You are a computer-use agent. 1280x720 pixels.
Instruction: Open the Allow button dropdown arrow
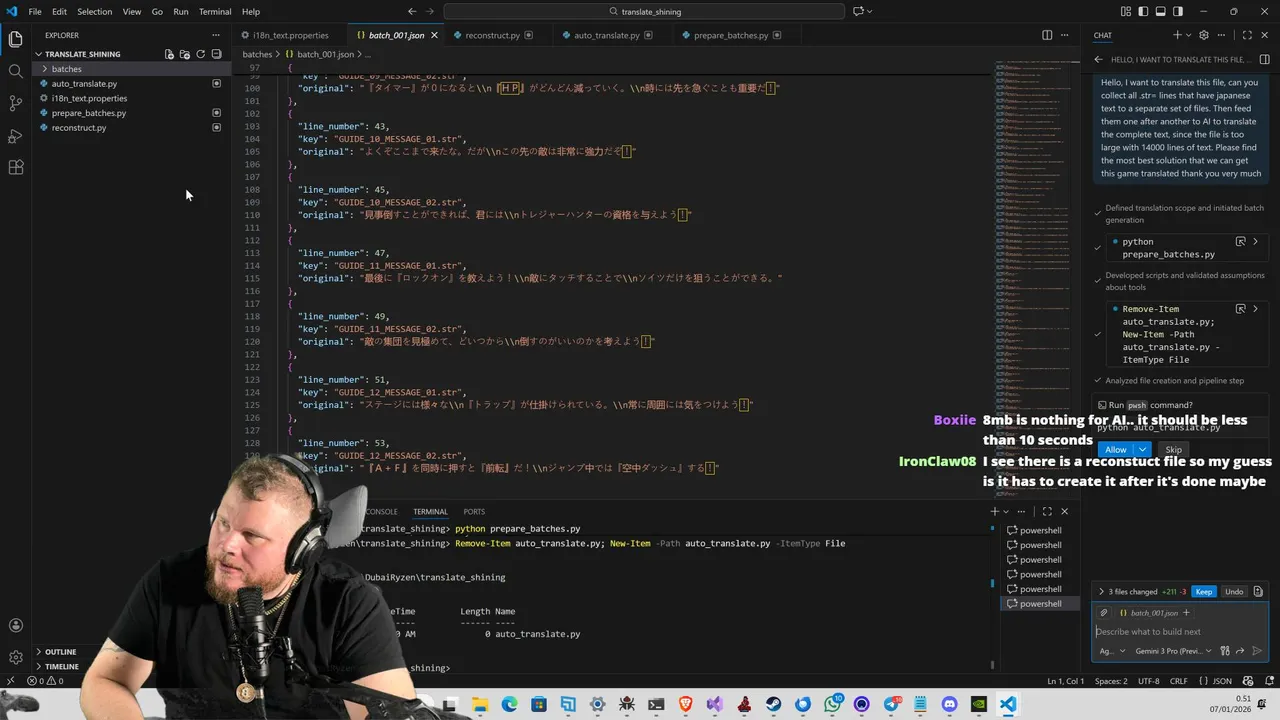[x=1142, y=450]
